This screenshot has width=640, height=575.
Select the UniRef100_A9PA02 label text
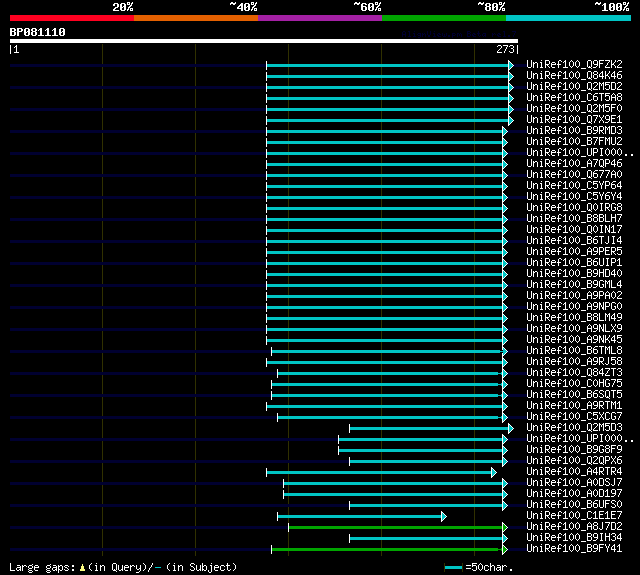pyautogui.click(x=574, y=296)
